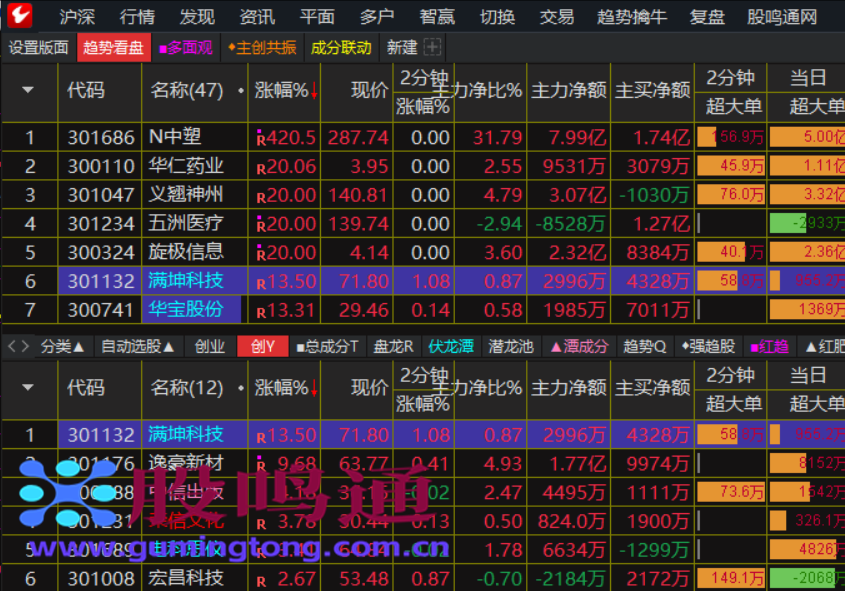
Task: Click the 名称(12) column header
Action: (187, 387)
